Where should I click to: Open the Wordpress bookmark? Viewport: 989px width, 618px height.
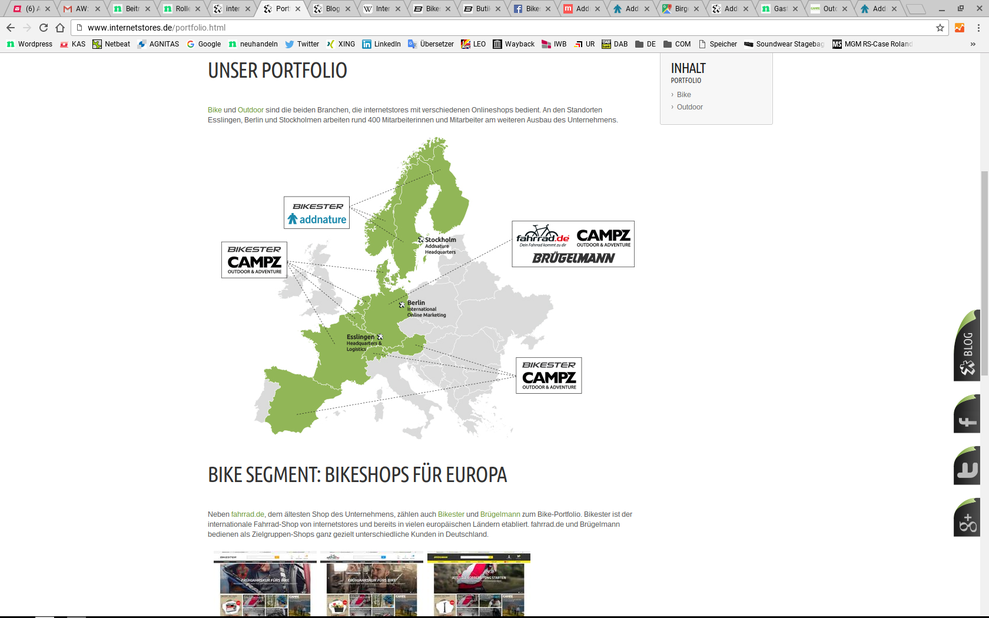coord(30,44)
